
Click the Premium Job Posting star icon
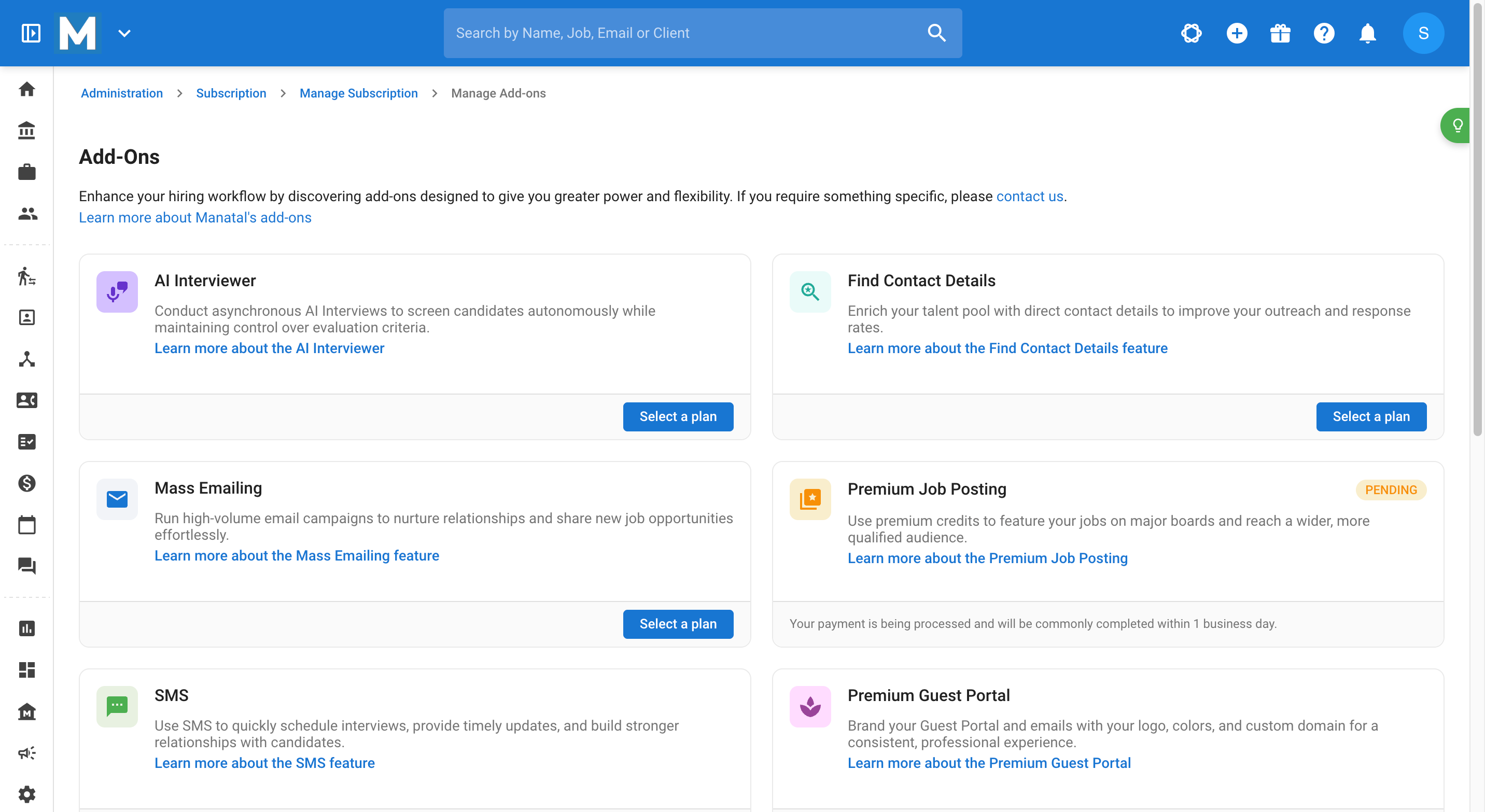pos(810,499)
